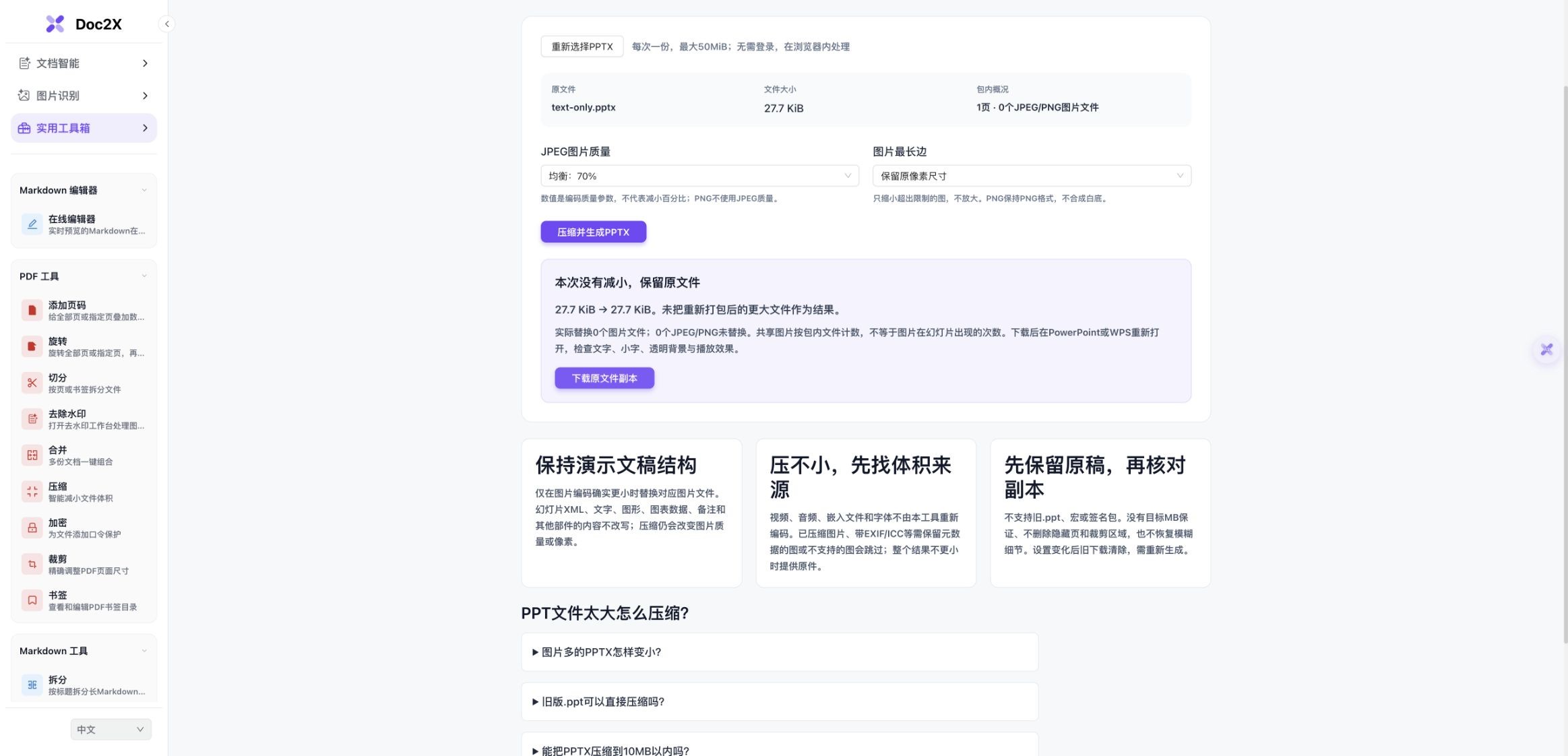This screenshot has height=756, width=1568.
Task: Open the 裁剪 tool entry text
Action: (x=88, y=565)
